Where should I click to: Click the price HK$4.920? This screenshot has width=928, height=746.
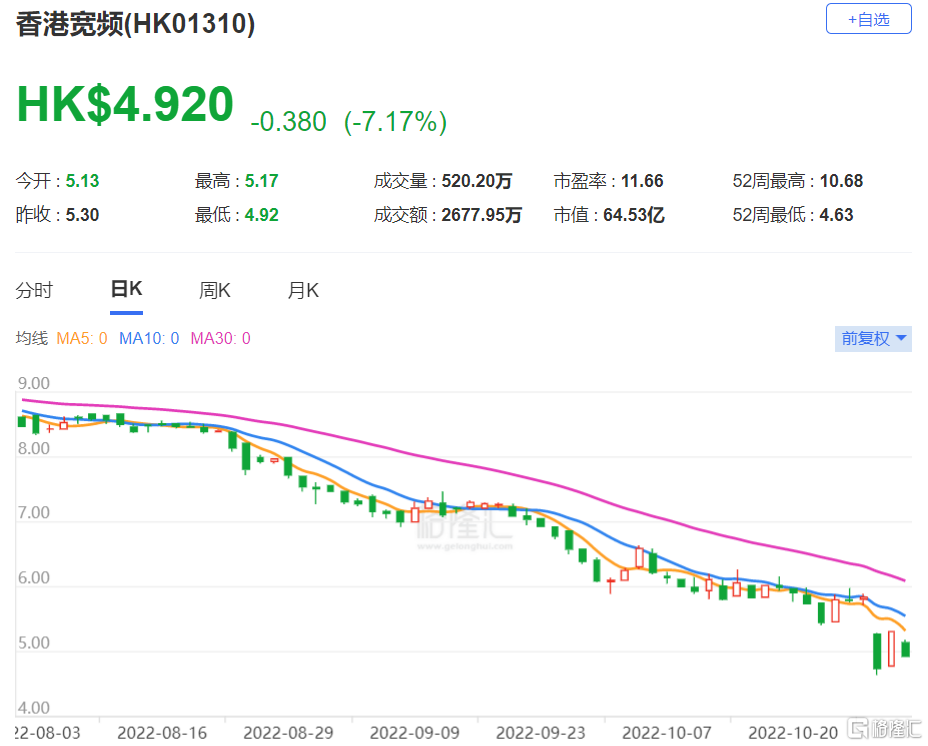click(125, 104)
